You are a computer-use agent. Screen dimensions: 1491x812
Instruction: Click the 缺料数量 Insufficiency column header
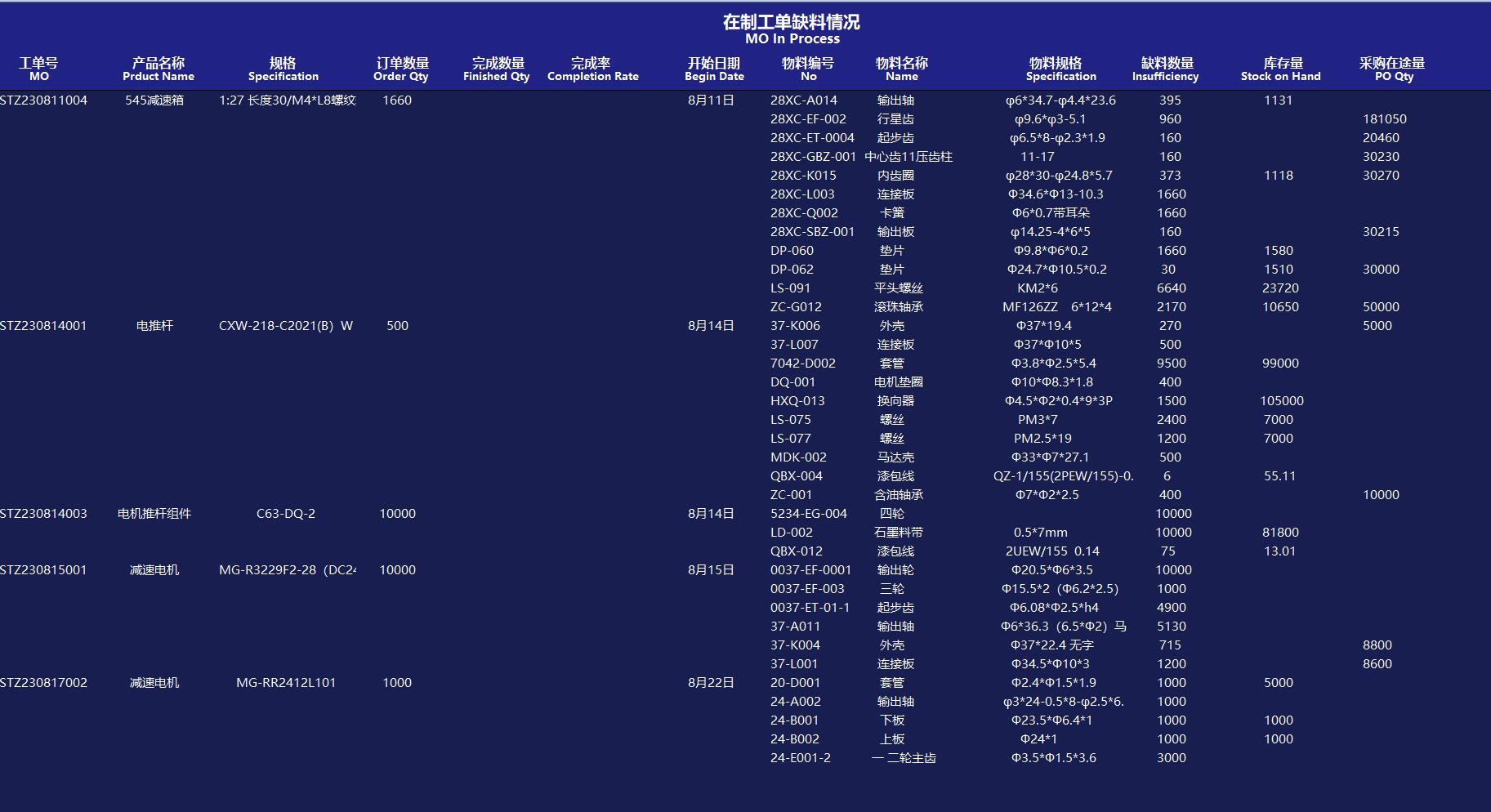(1166, 69)
